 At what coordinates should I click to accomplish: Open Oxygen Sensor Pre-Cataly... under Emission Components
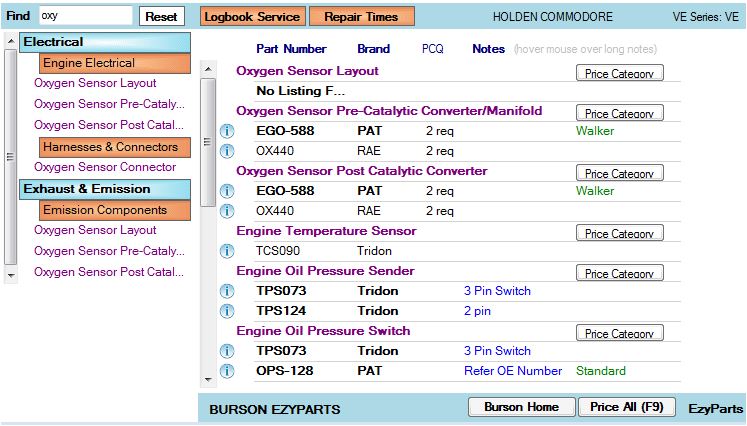click(x=109, y=251)
